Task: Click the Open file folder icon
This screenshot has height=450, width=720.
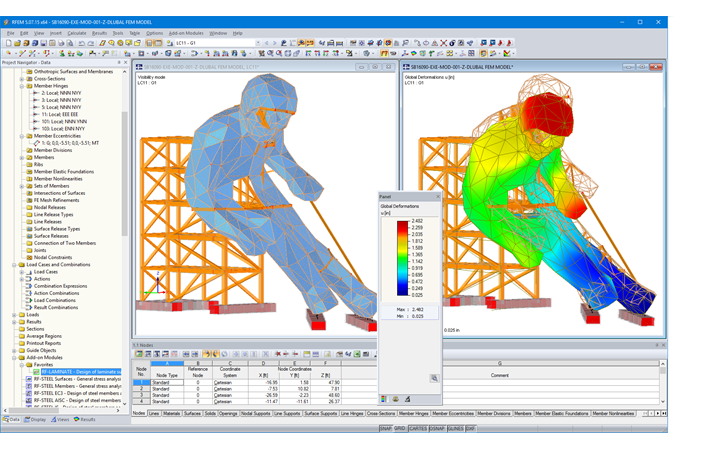Action: (x=17, y=43)
